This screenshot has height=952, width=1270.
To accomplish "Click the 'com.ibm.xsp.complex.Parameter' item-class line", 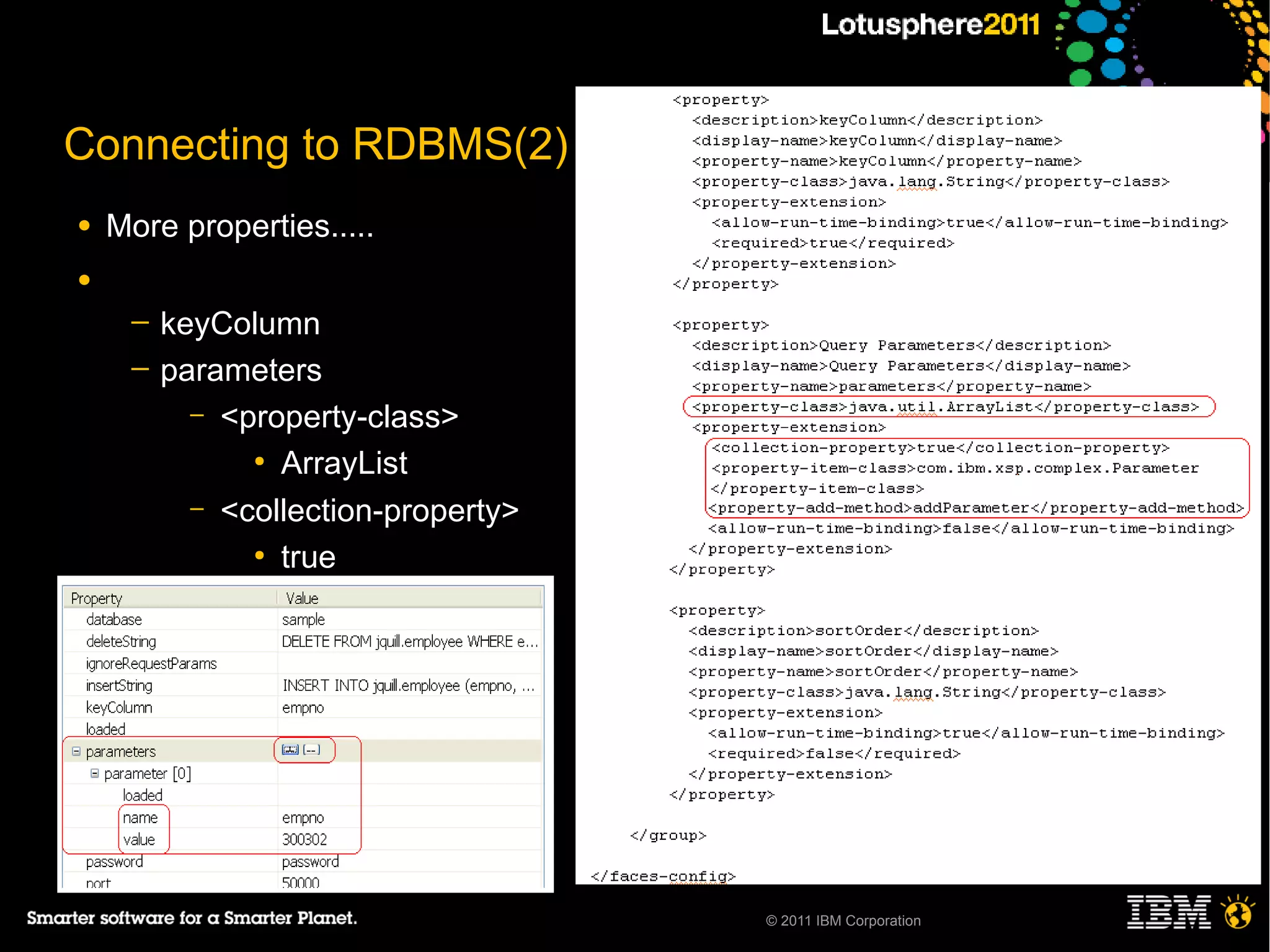I will point(955,468).
